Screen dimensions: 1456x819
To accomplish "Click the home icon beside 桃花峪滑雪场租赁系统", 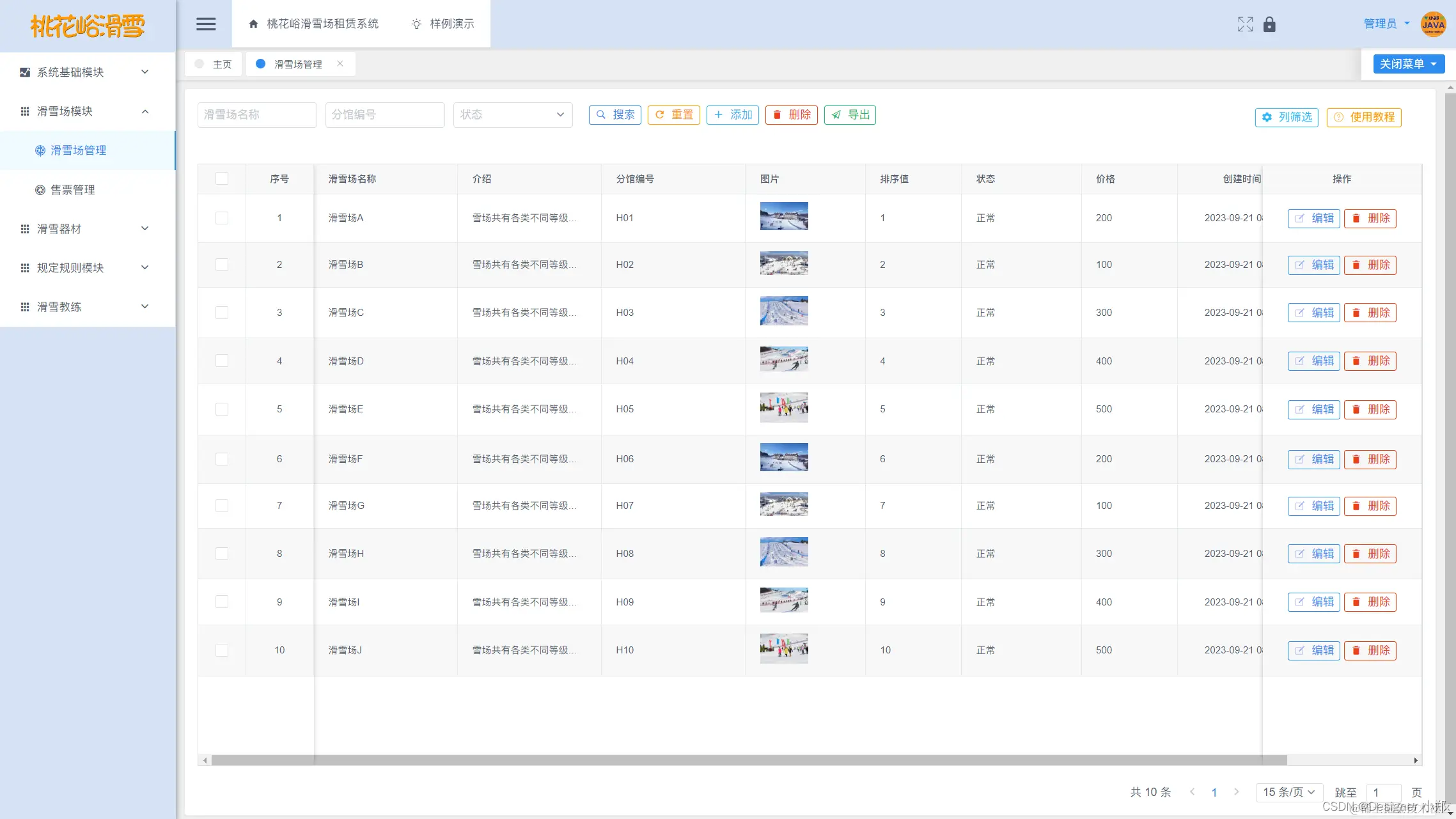I will coord(253,24).
